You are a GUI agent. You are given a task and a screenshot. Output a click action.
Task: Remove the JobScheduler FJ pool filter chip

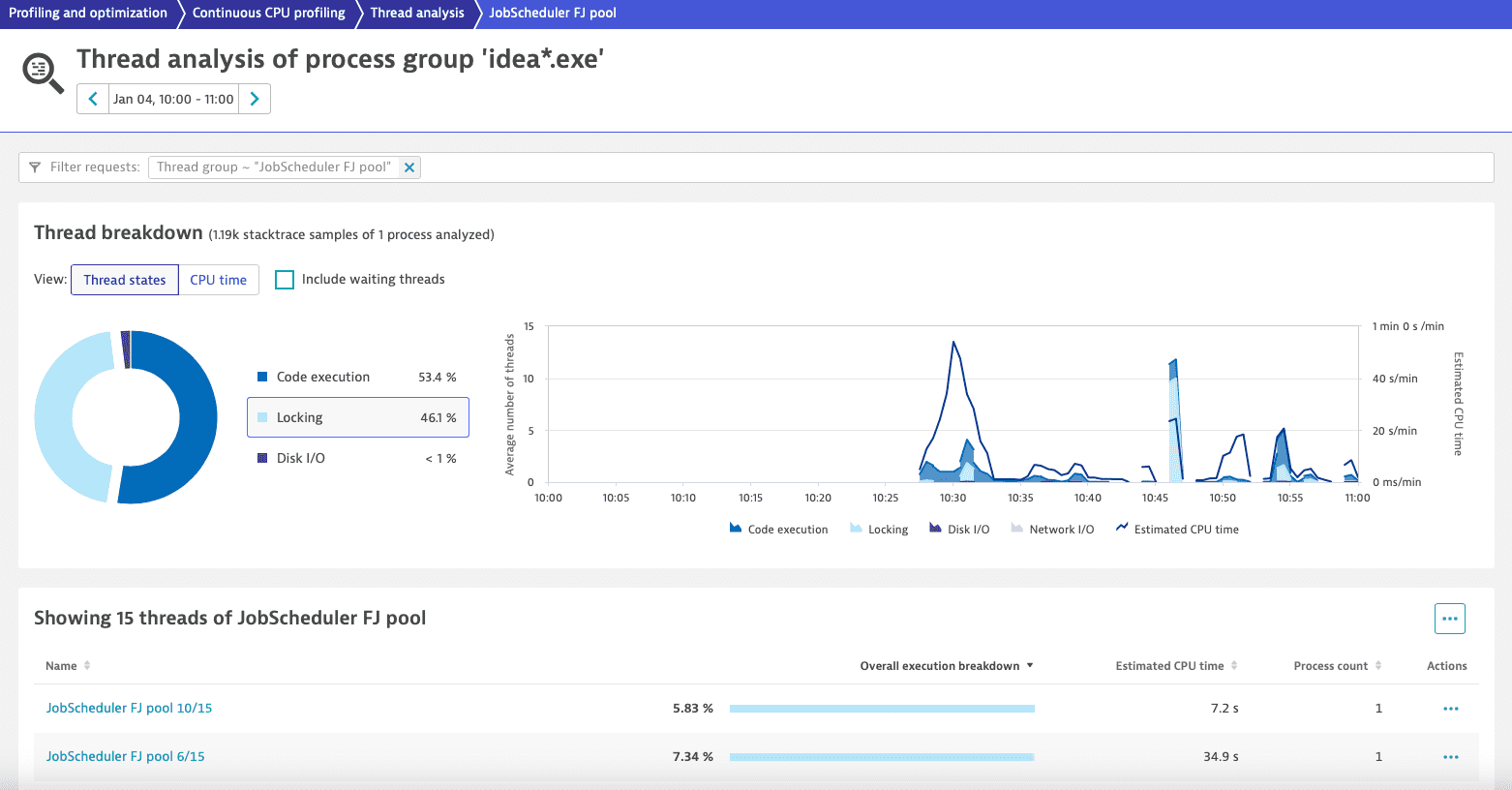pos(409,167)
